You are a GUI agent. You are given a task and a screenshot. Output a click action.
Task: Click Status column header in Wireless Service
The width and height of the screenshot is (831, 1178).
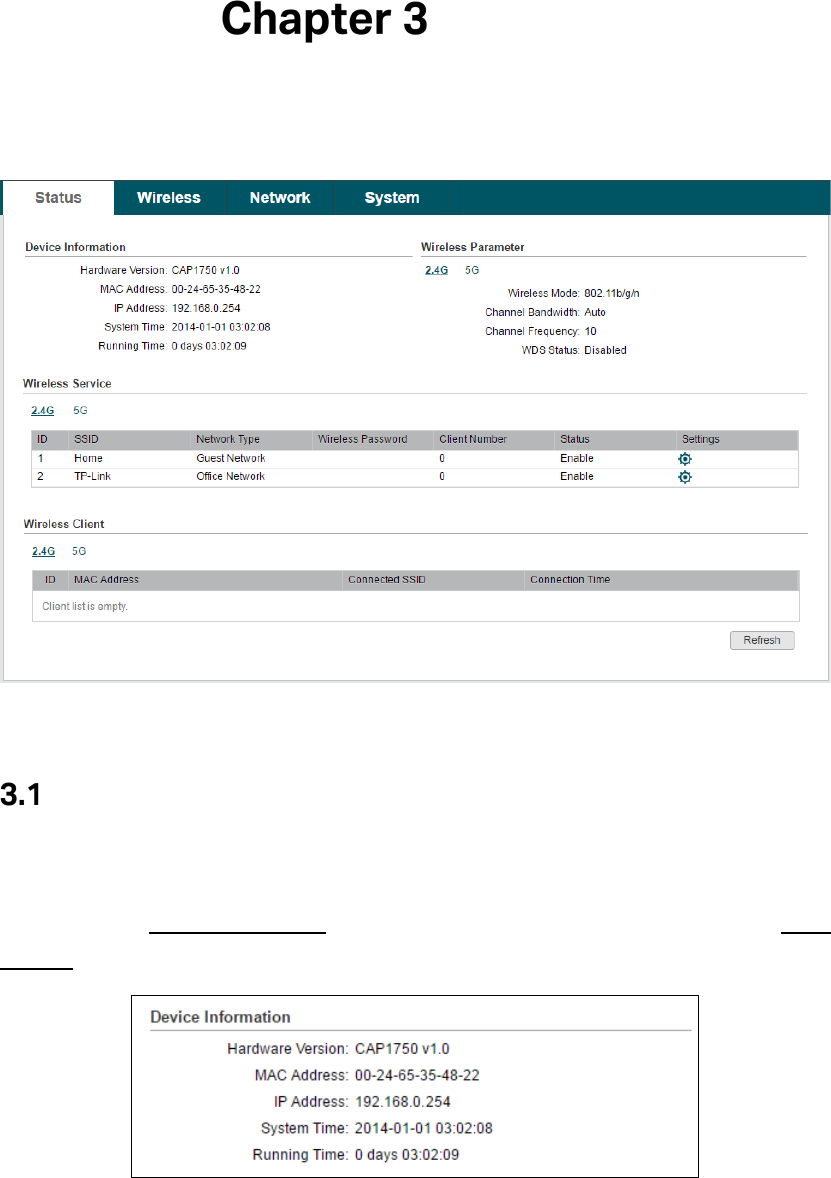[575, 439]
